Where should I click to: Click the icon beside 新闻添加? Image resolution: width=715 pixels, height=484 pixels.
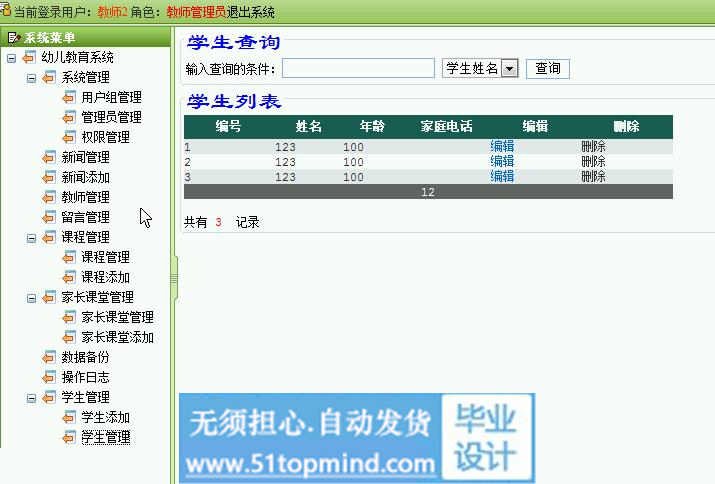click(x=49, y=177)
